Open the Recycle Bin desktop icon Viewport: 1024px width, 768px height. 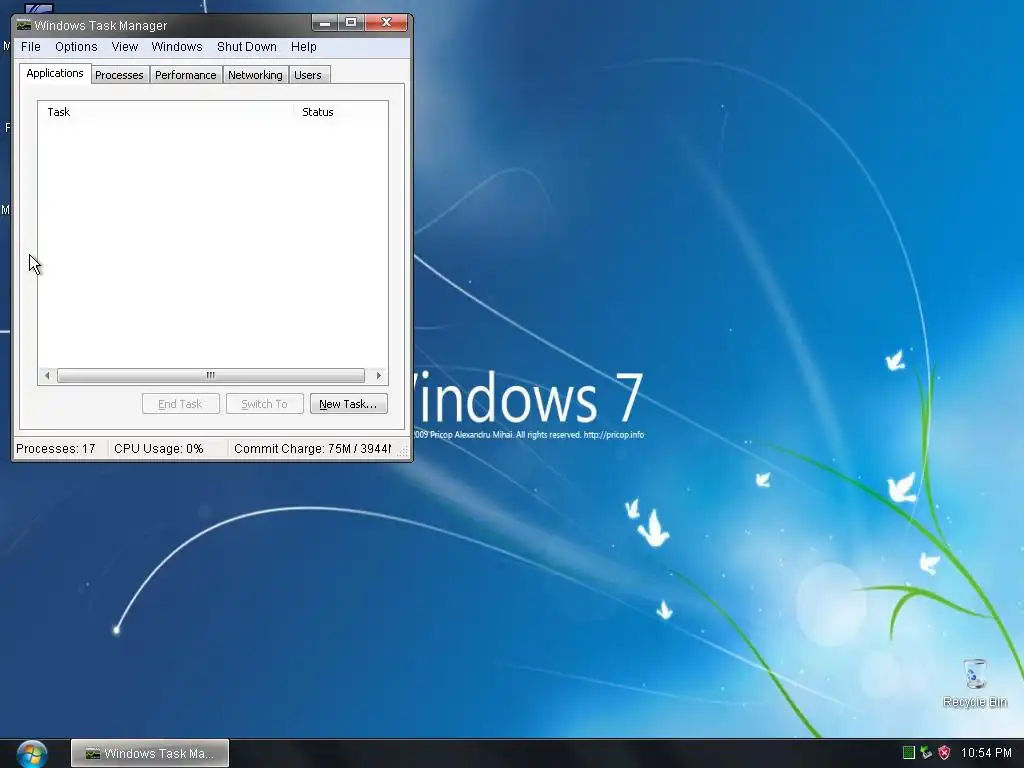[975, 683]
